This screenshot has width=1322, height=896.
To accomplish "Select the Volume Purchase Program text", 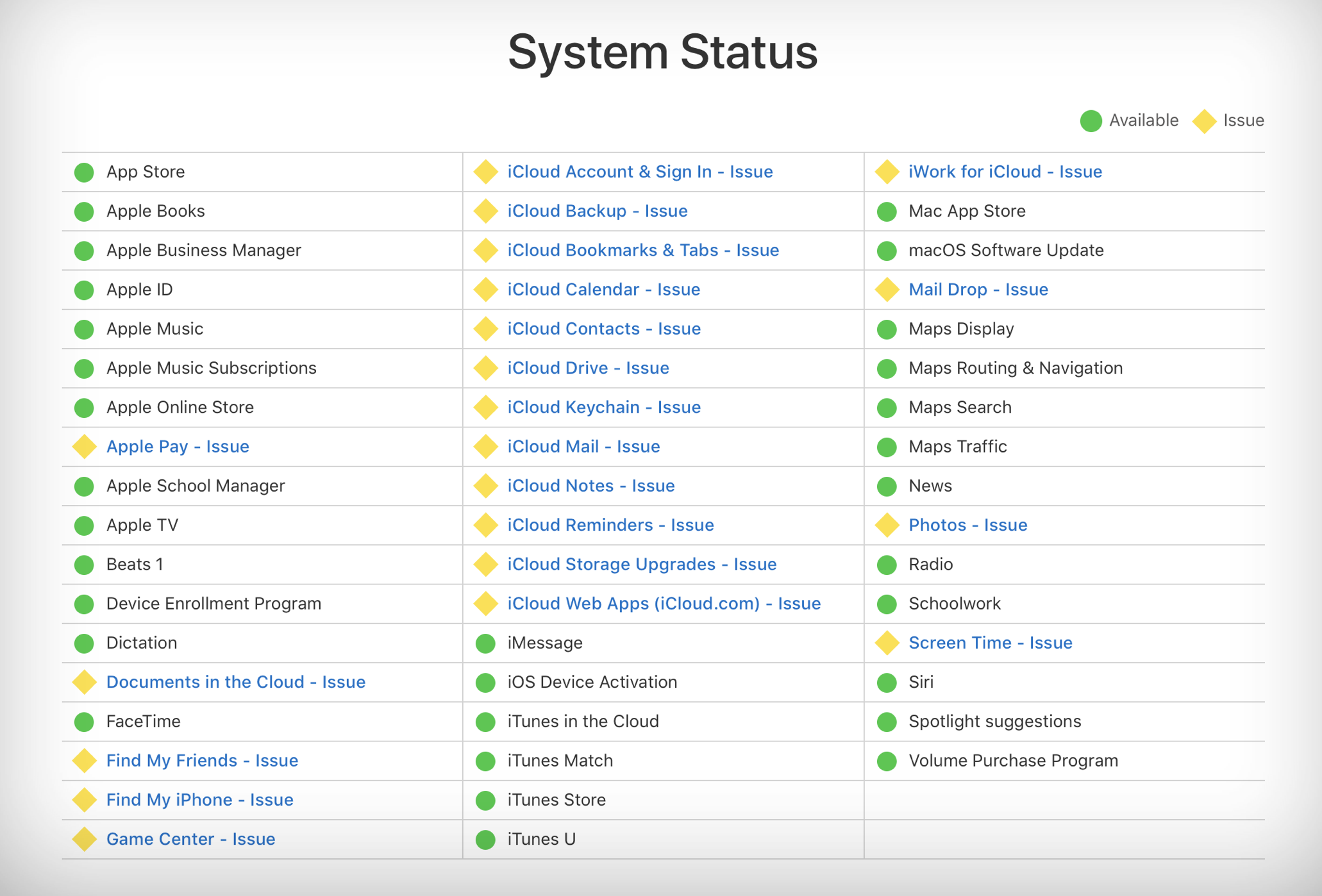I will tap(1013, 760).
